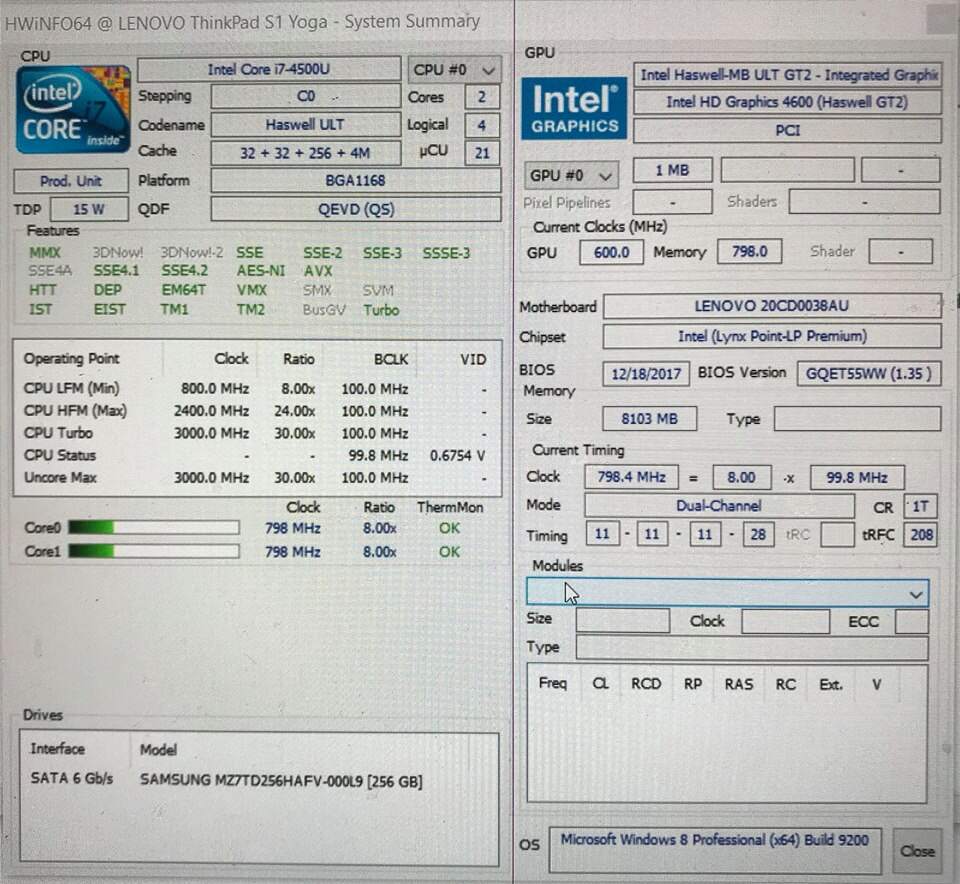Click the LENOVO 20CD0038AU motherboard field
The image size is (960, 884).
[x=772, y=305]
